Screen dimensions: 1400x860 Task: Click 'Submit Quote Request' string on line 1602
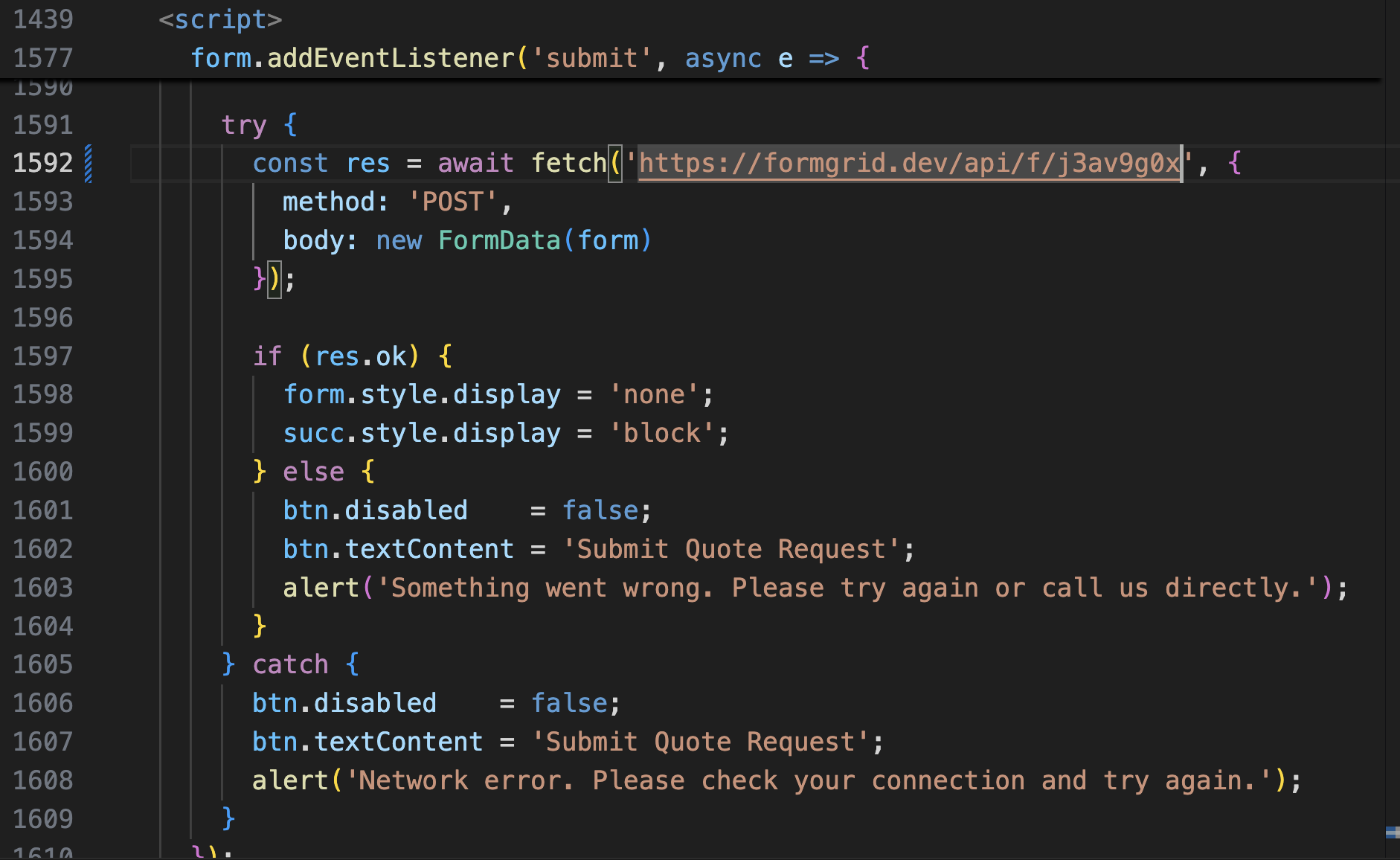pos(731,549)
